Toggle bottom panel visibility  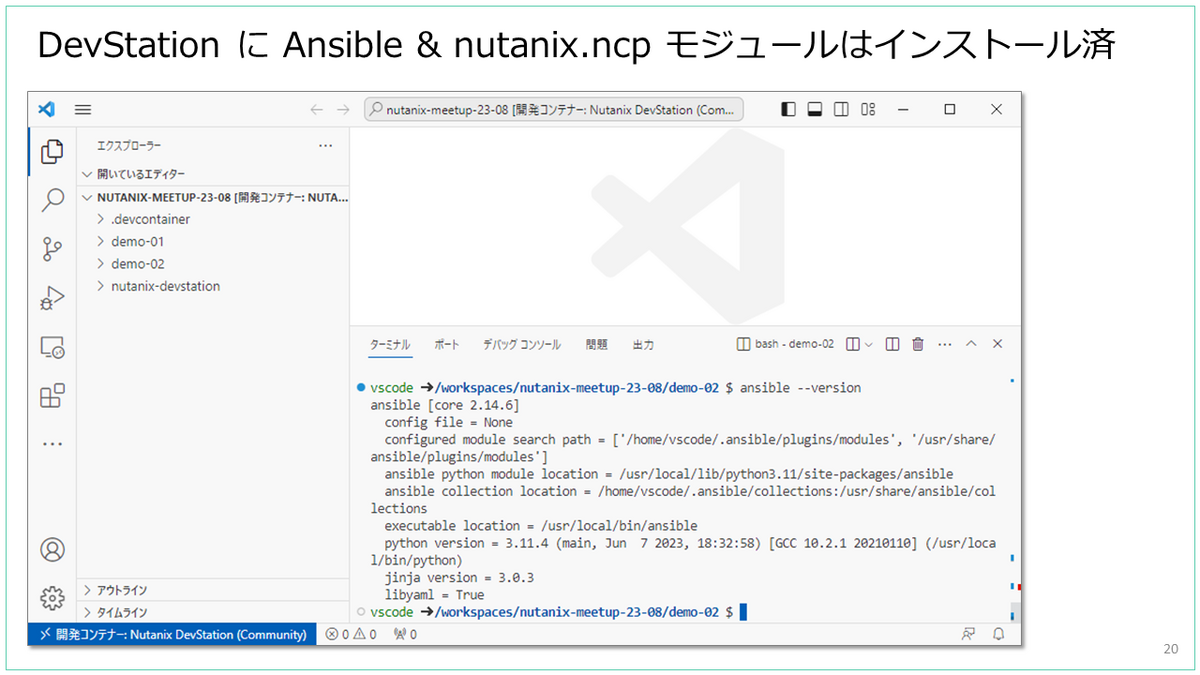tap(815, 109)
